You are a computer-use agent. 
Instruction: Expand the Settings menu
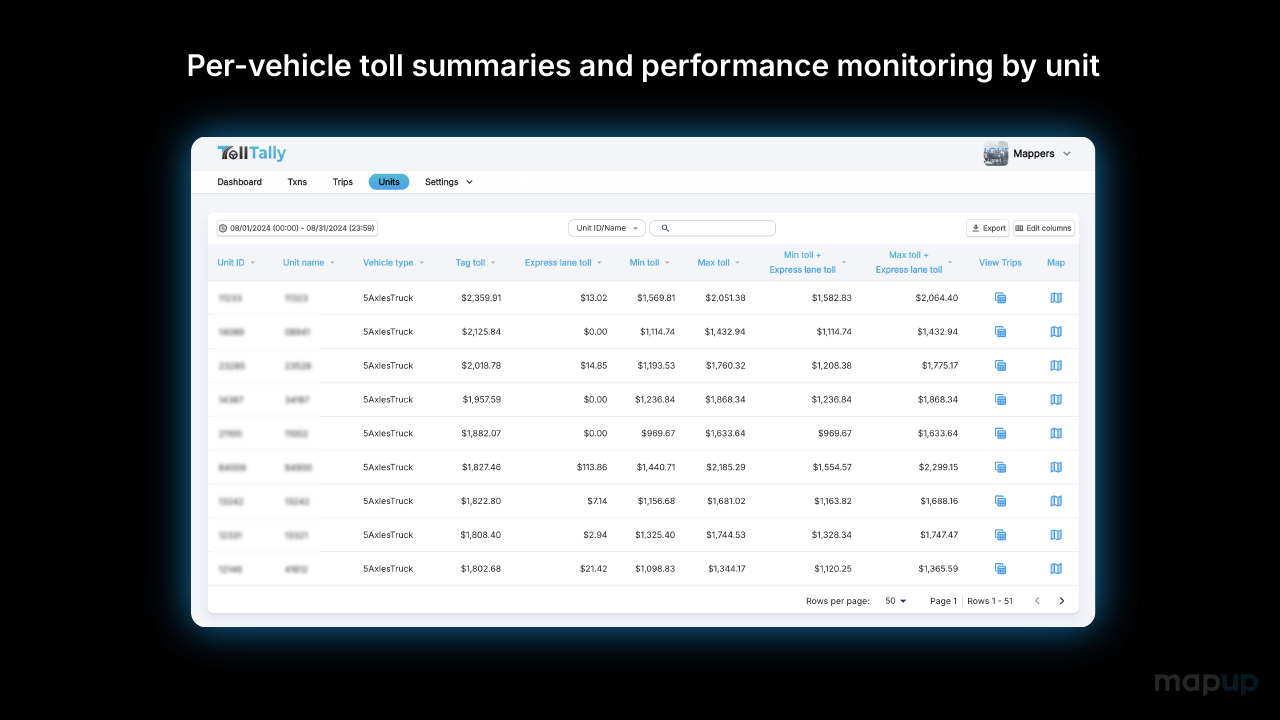pyautogui.click(x=449, y=182)
